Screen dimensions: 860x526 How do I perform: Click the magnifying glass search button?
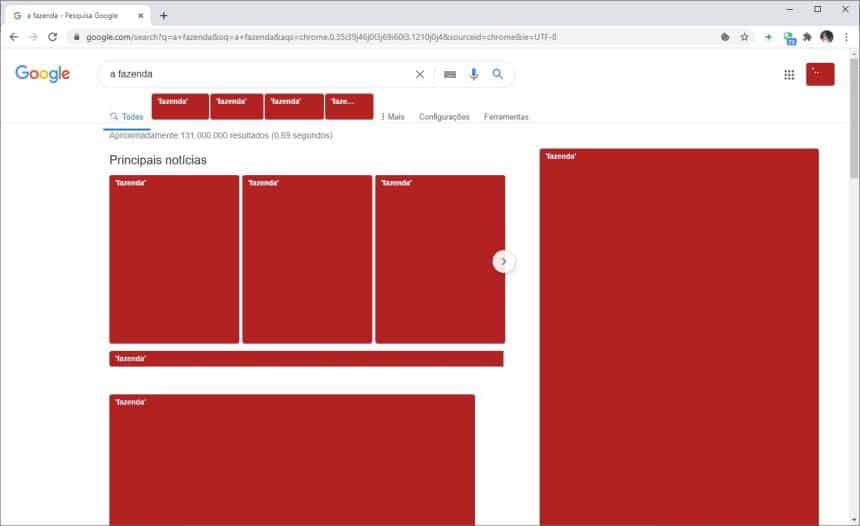click(497, 73)
